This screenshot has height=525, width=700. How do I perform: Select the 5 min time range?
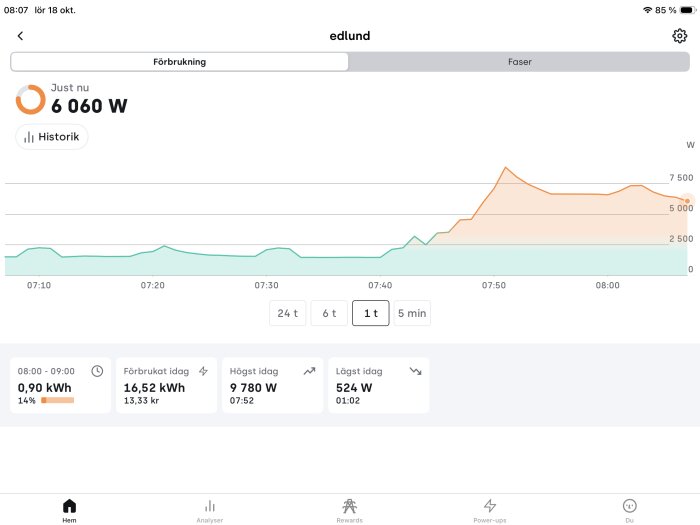[x=412, y=313]
